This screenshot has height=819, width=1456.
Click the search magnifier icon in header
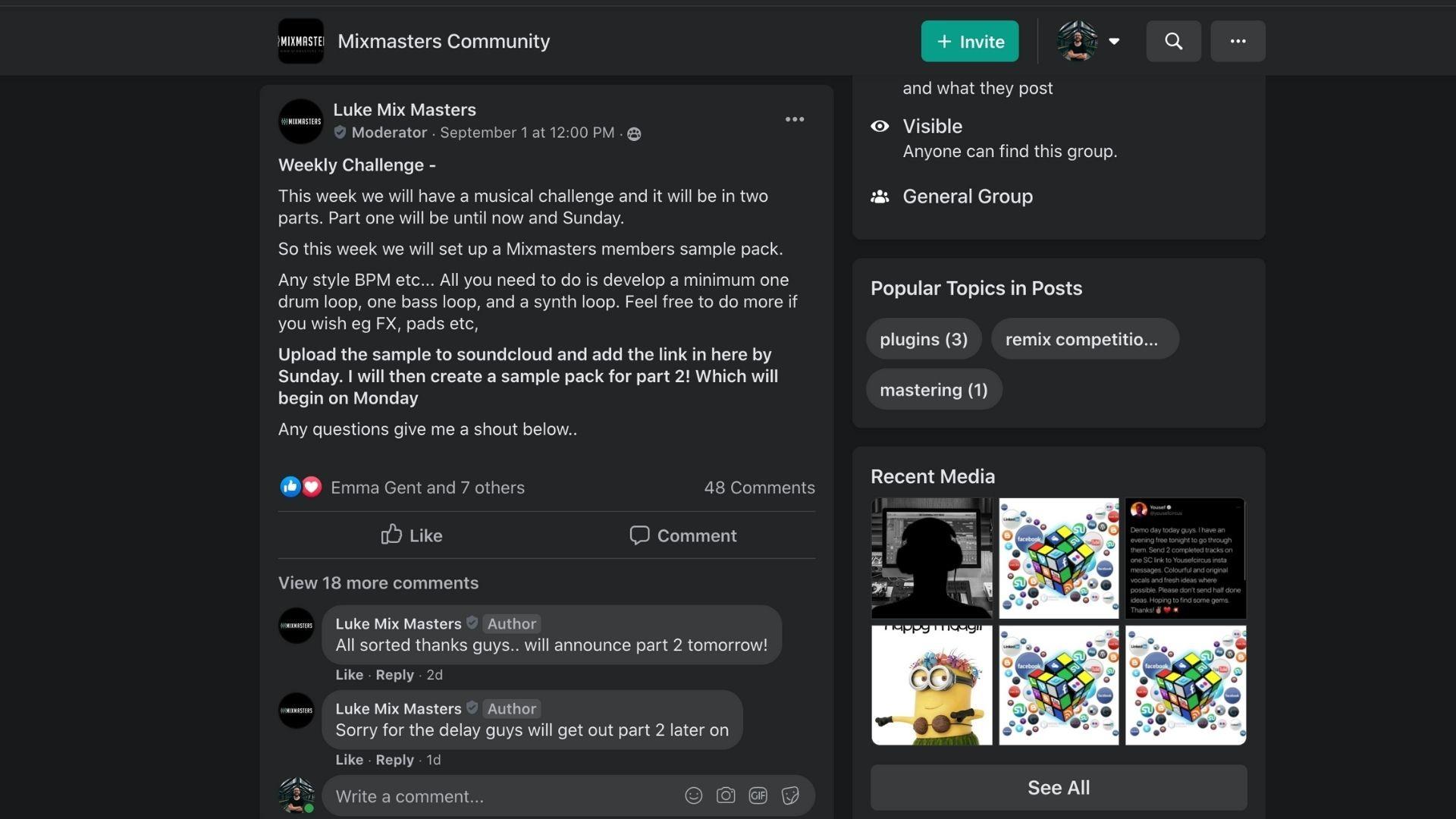coord(1173,41)
